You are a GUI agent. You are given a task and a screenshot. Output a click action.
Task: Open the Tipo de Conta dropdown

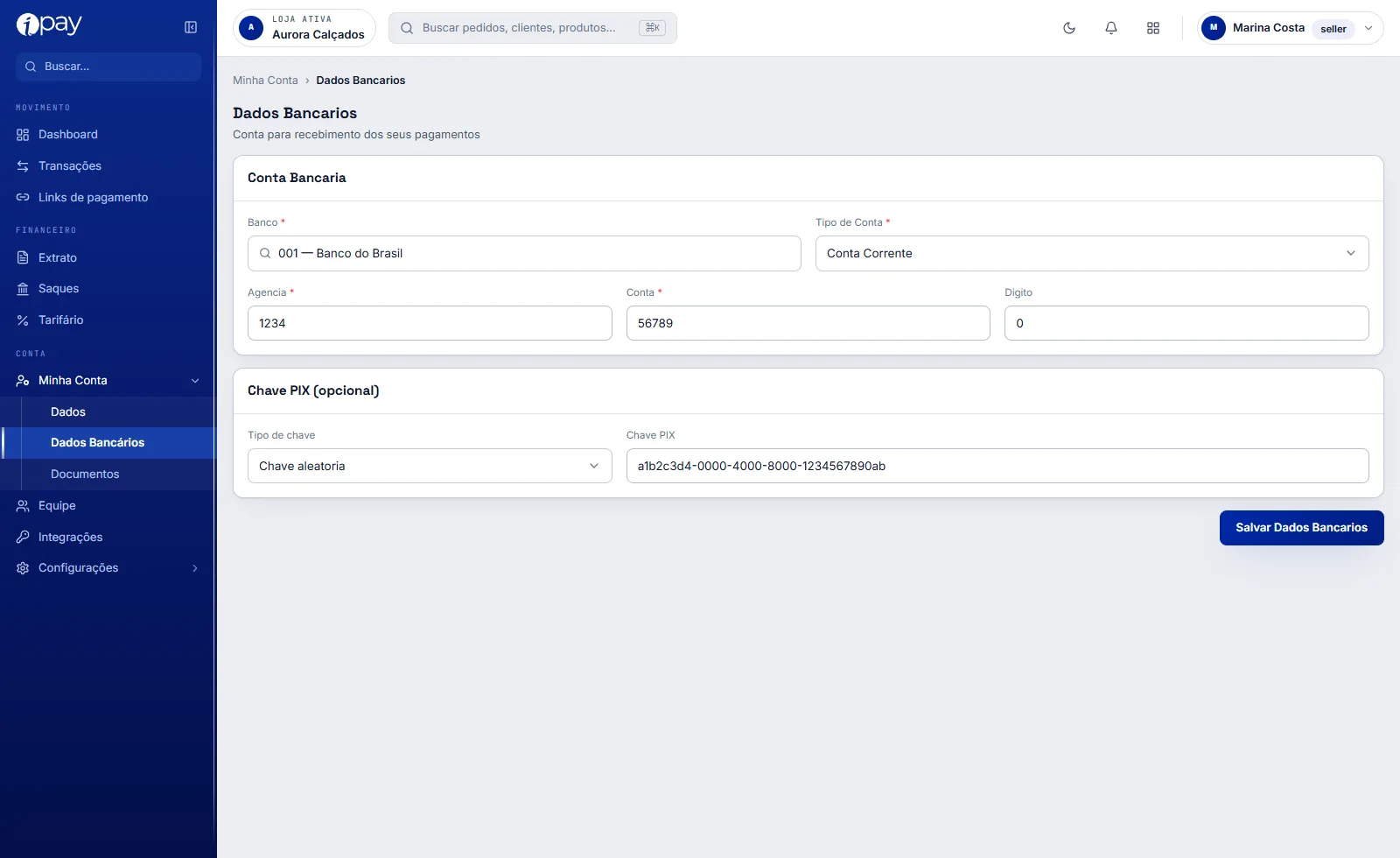tap(1092, 254)
